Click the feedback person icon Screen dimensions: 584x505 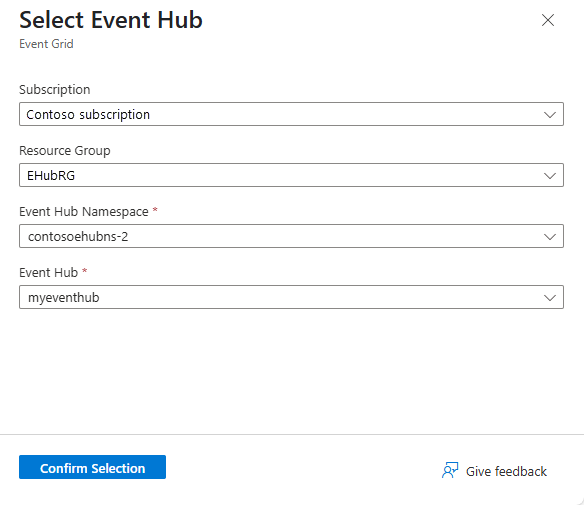pos(450,470)
